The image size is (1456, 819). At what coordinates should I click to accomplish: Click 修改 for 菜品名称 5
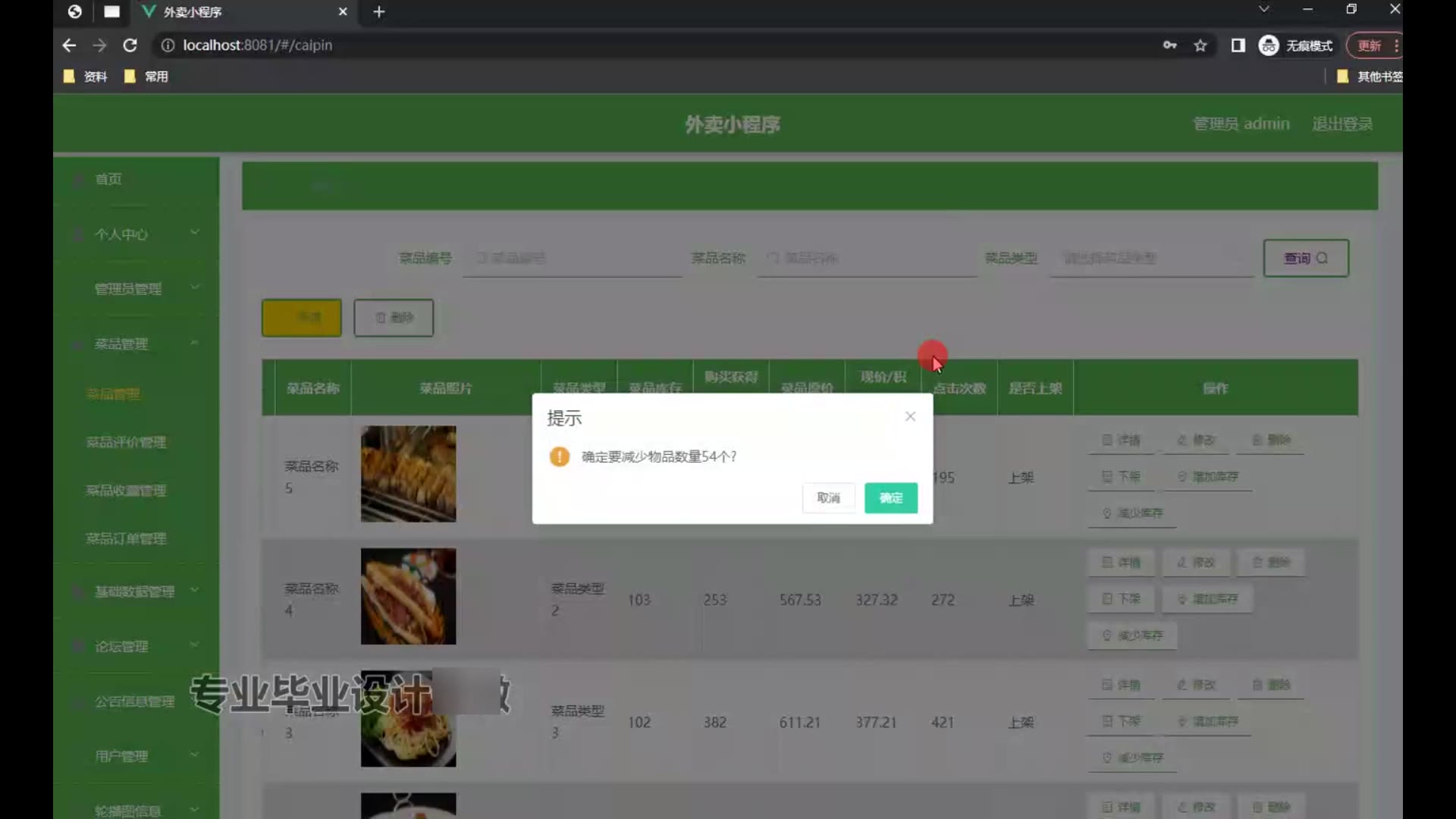pyautogui.click(x=1196, y=440)
